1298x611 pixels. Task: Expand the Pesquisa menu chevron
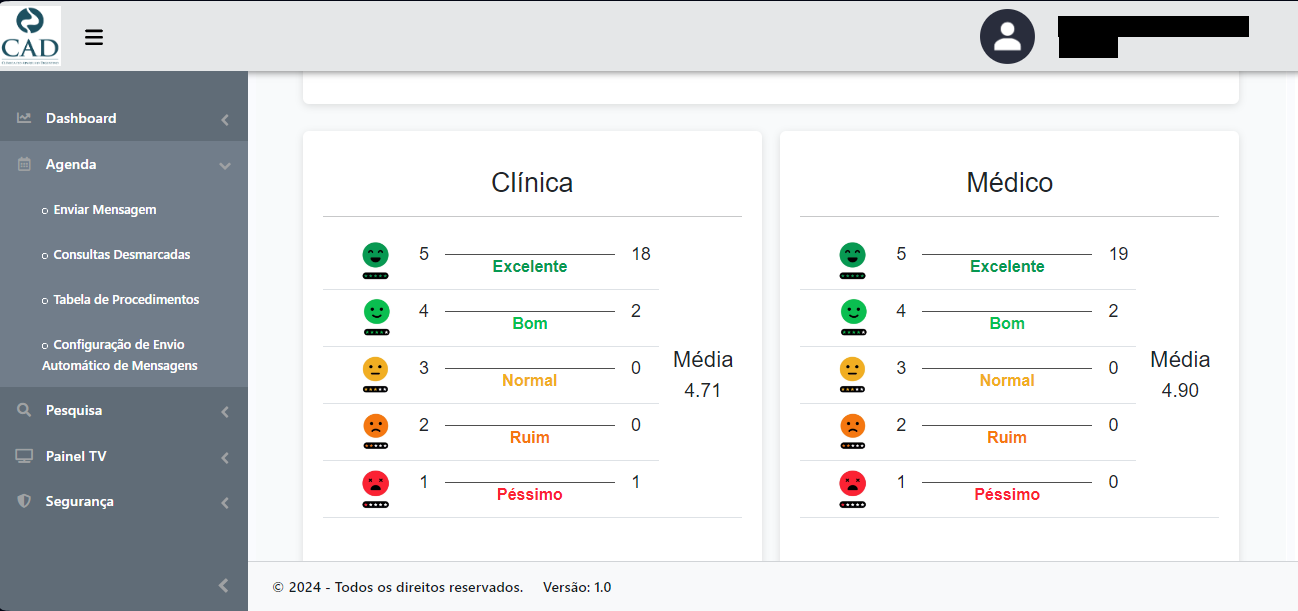(225, 412)
